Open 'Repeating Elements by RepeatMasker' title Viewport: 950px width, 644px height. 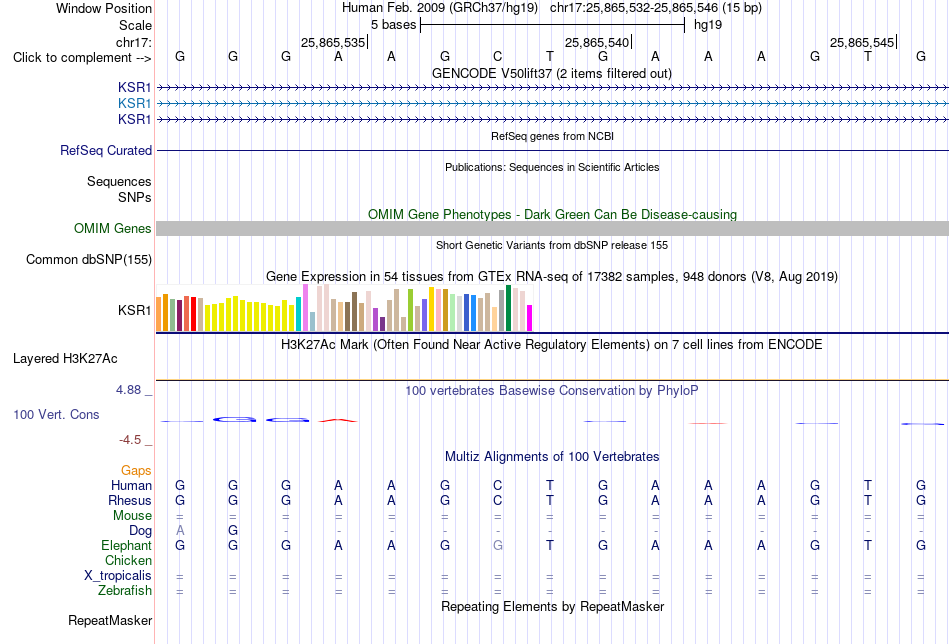552,606
